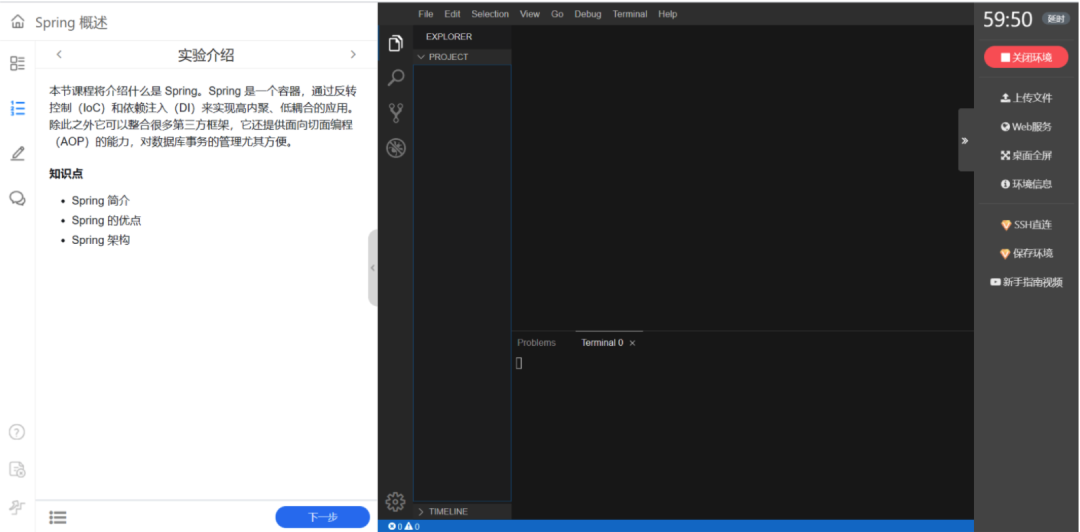Click the Spring 的优点 bullet text
The height and width of the screenshot is (532, 1080).
click(x=107, y=221)
